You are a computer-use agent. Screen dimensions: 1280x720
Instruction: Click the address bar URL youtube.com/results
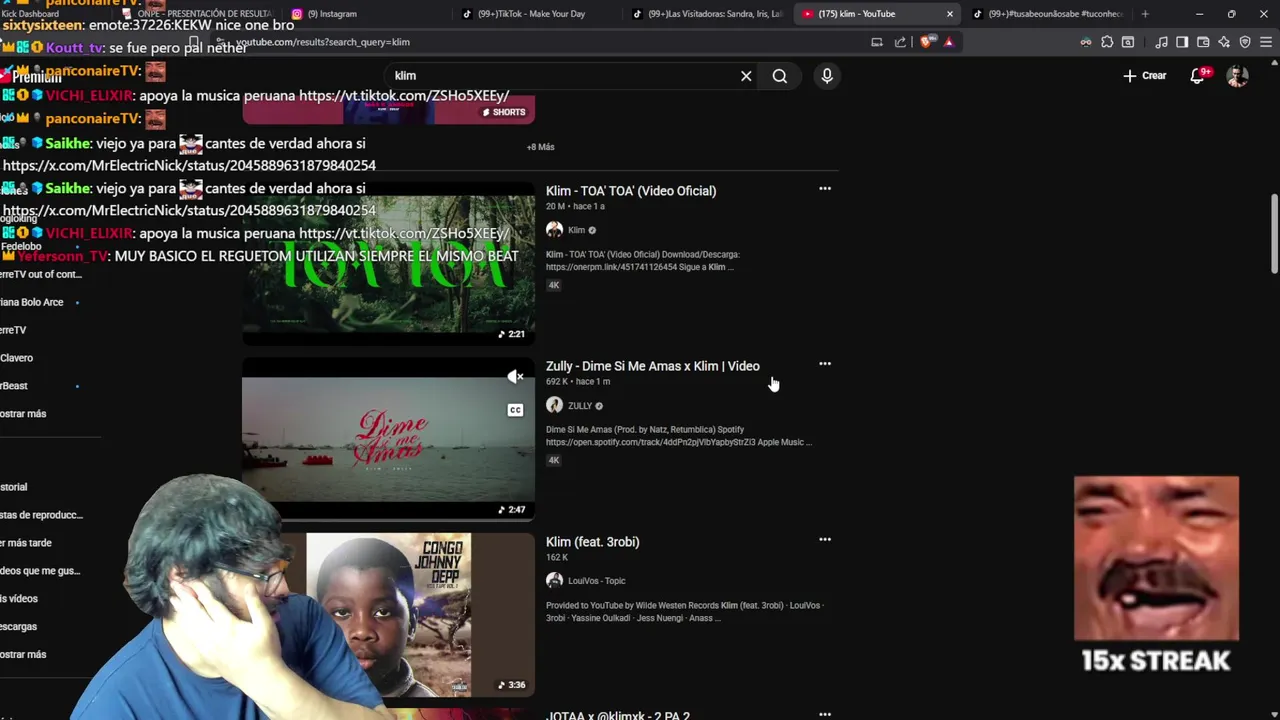323,42
